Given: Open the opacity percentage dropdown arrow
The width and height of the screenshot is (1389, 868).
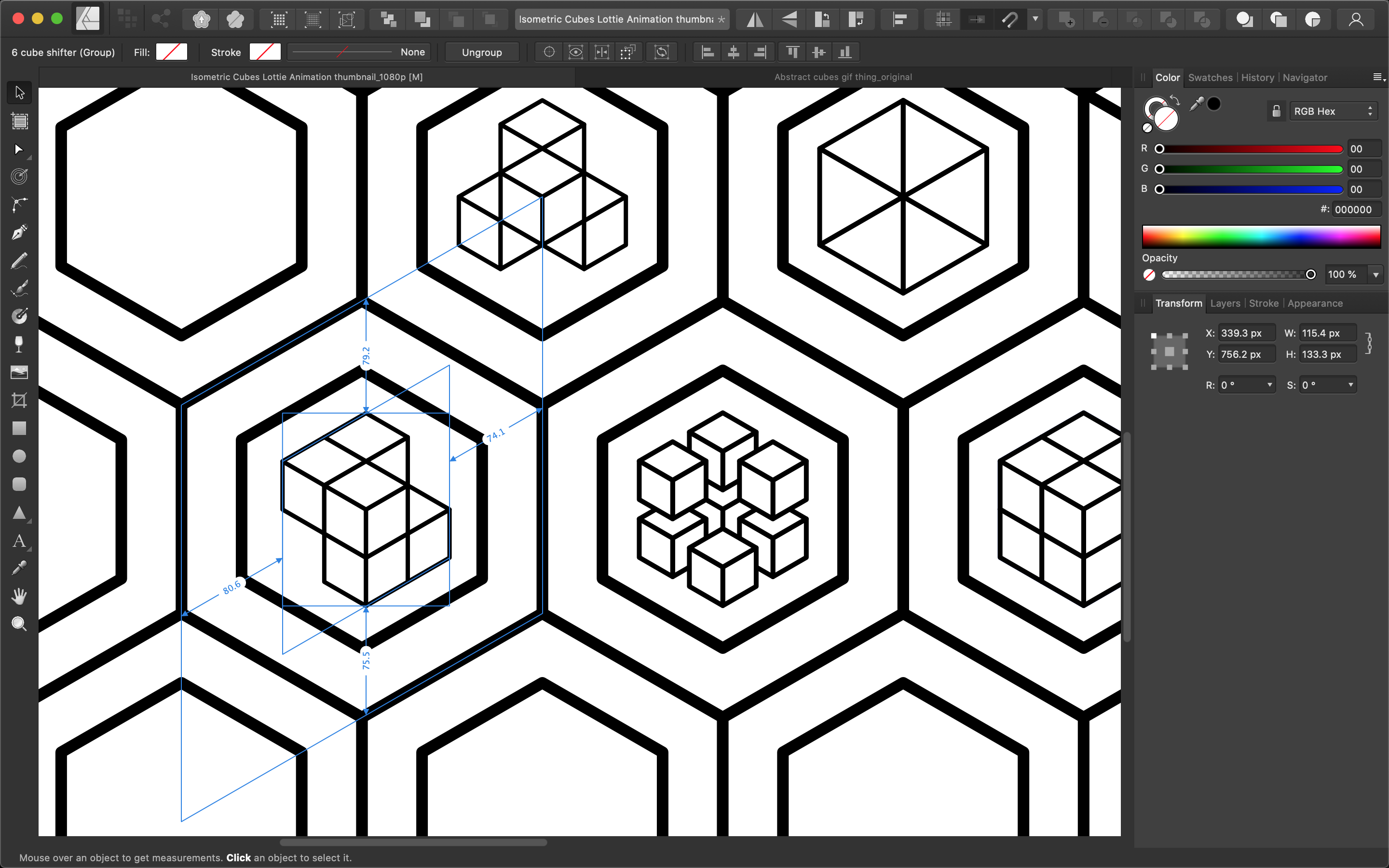Looking at the screenshot, I should coord(1376,274).
